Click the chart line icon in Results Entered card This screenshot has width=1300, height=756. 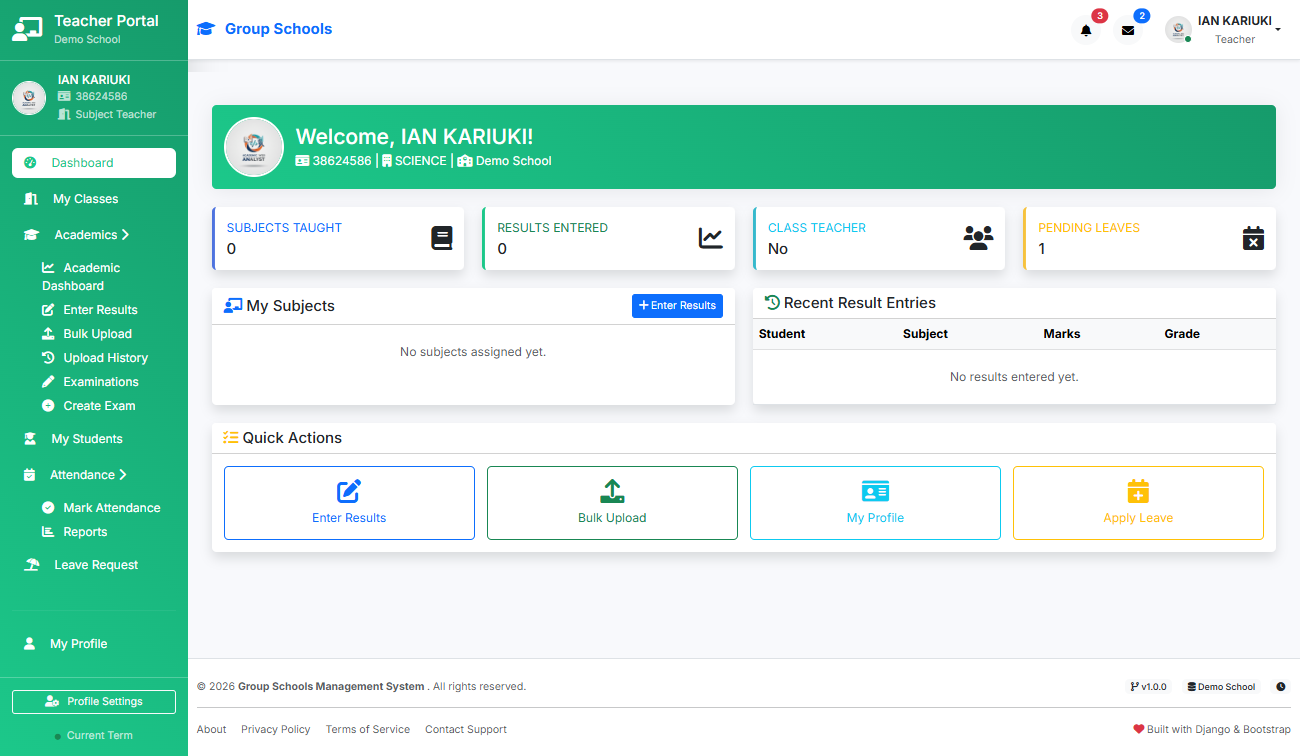pyautogui.click(x=711, y=238)
